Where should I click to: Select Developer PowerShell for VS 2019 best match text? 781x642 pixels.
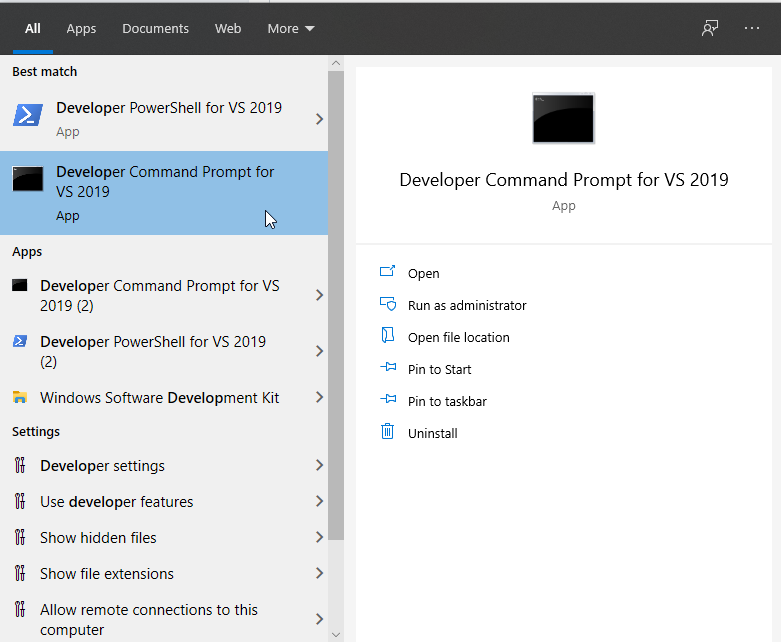point(169,108)
